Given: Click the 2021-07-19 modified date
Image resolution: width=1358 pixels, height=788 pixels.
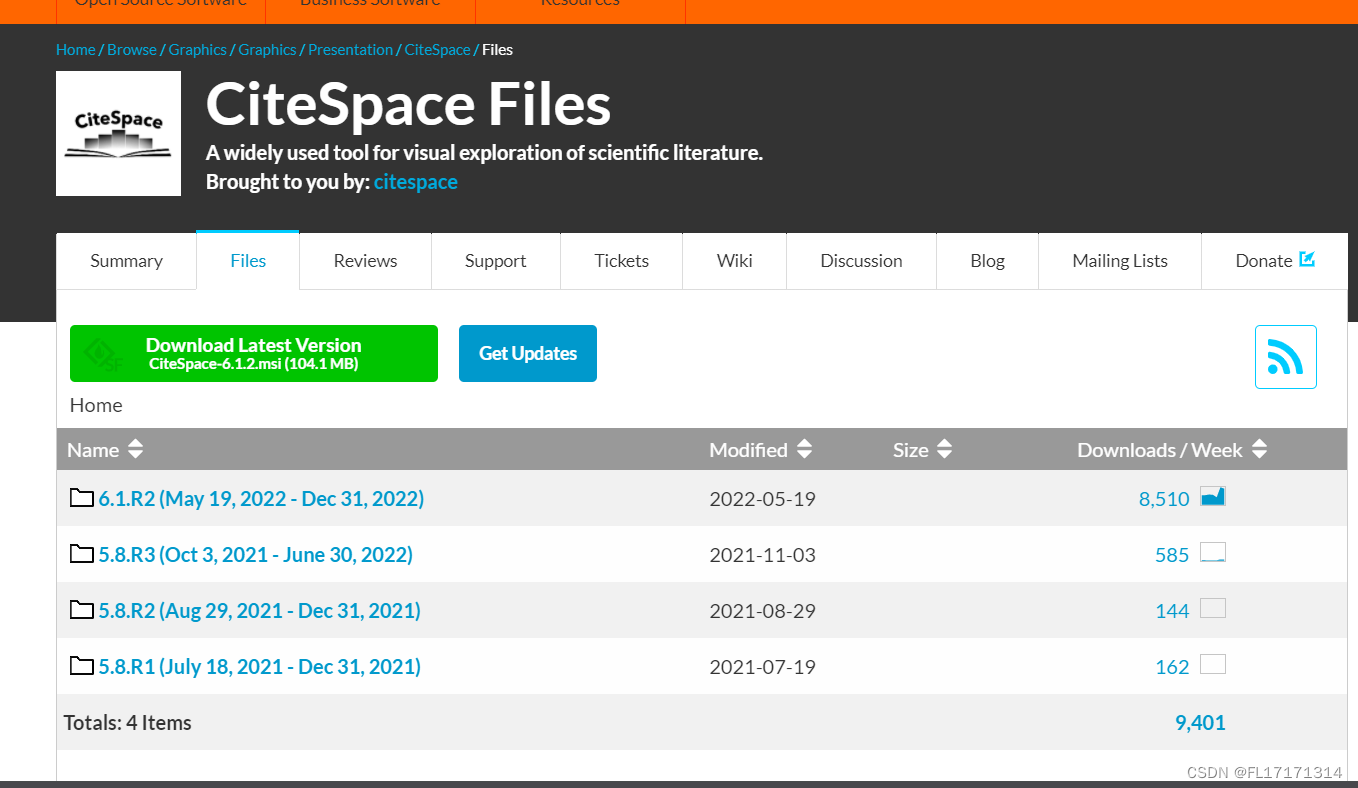Looking at the screenshot, I should [762, 667].
